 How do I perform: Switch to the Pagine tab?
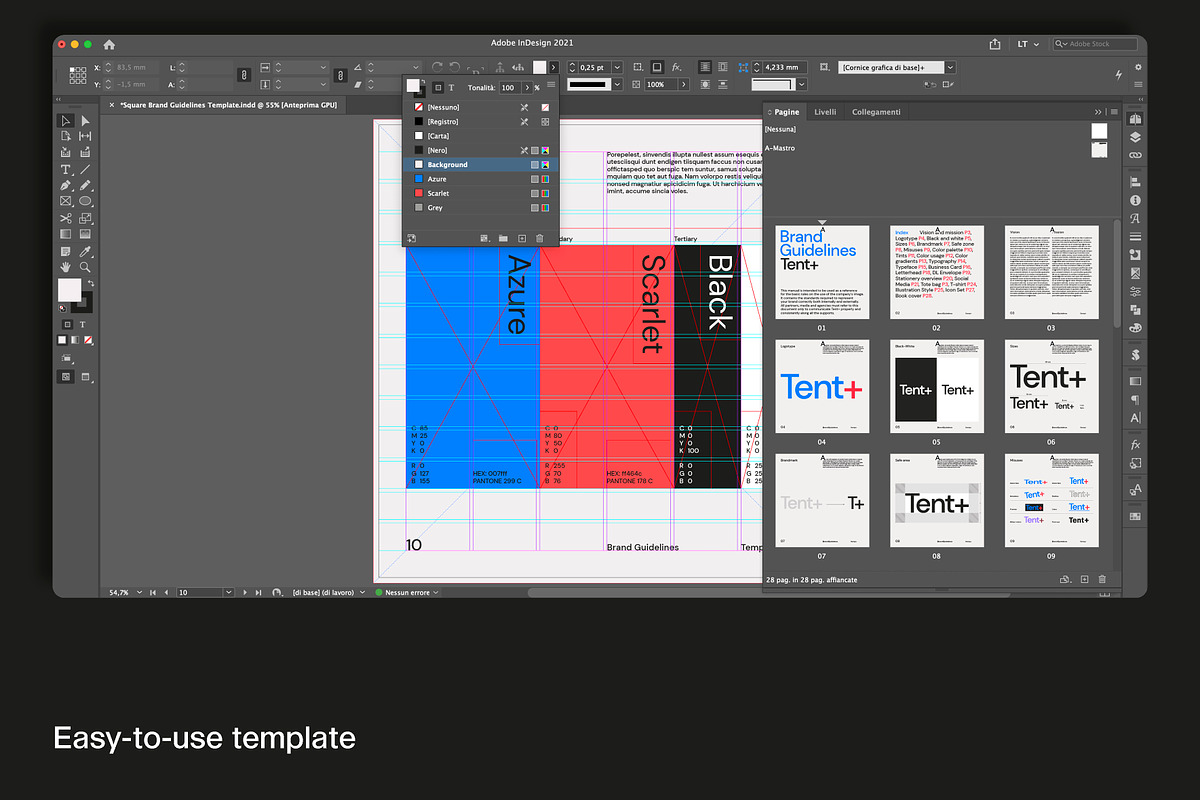click(785, 112)
